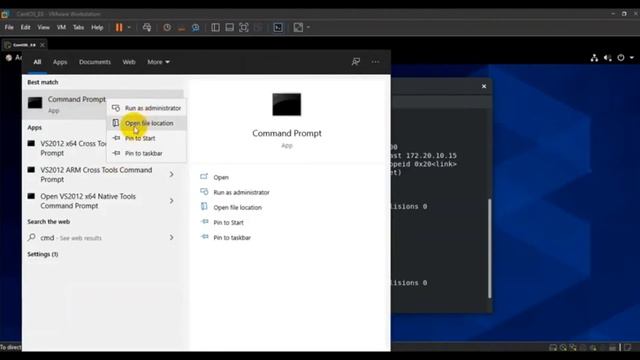640x360 pixels.
Task: Click the console view toolbar icon
Action: click(278, 27)
